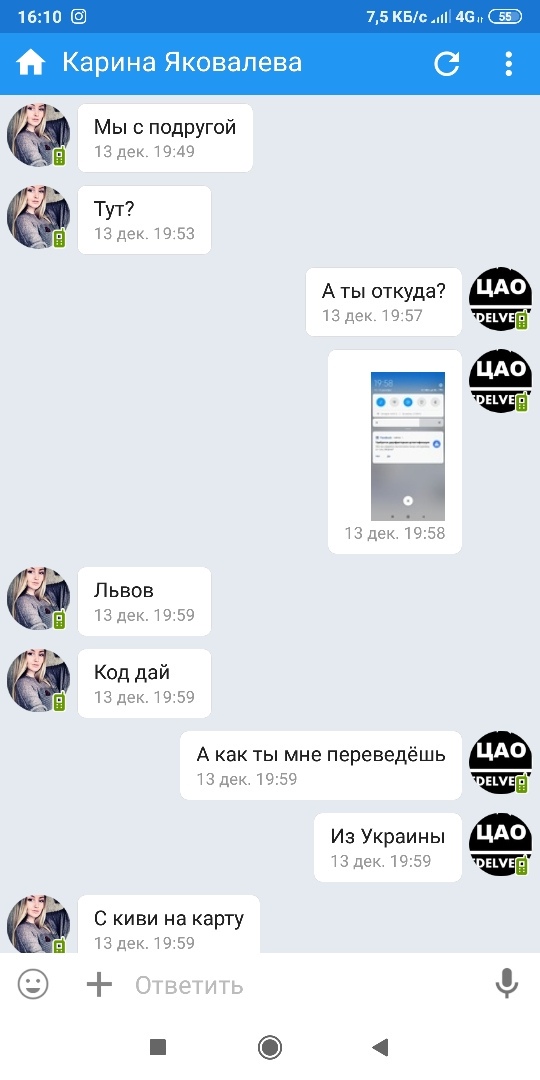Start voice input with microphone icon
Viewport: 540px width, 1080px height.
point(507,984)
